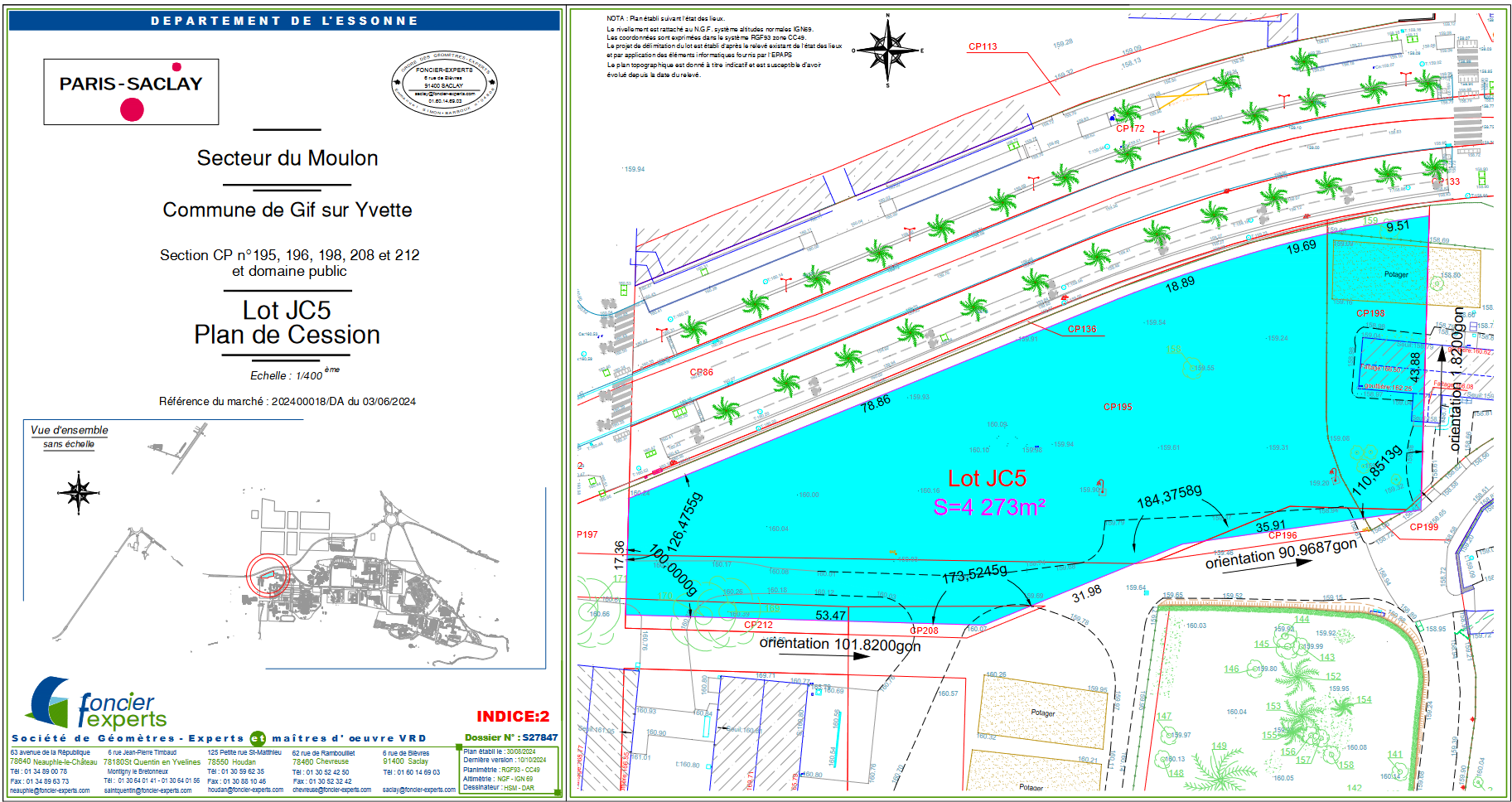Click boundary dimension '31.98'
1512x802 pixels.
(1086, 593)
